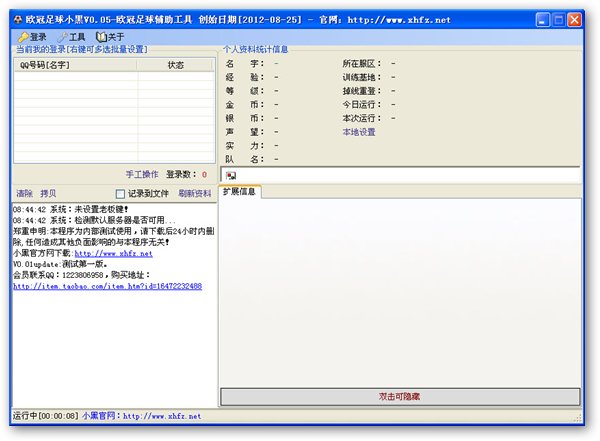Open the 关于 menu

(111, 37)
